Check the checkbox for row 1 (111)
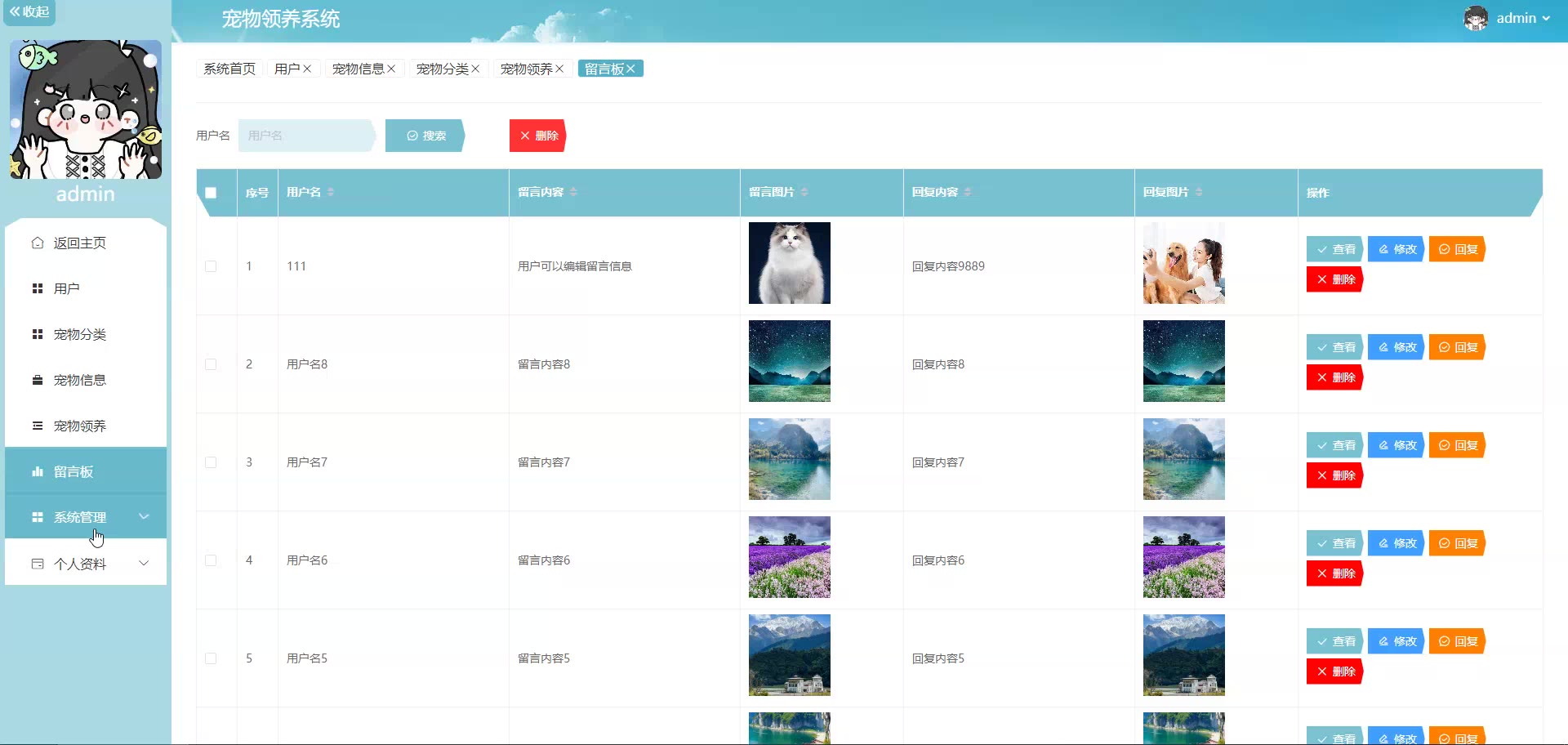Image resolution: width=1568 pixels, height=745 pixels. pyautogui.click(x=211, y=266)
